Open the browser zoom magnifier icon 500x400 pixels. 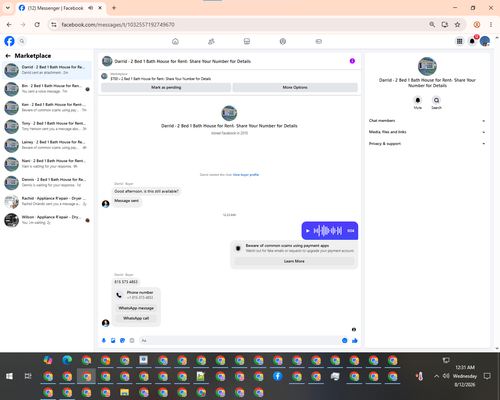tap(432, 25)
